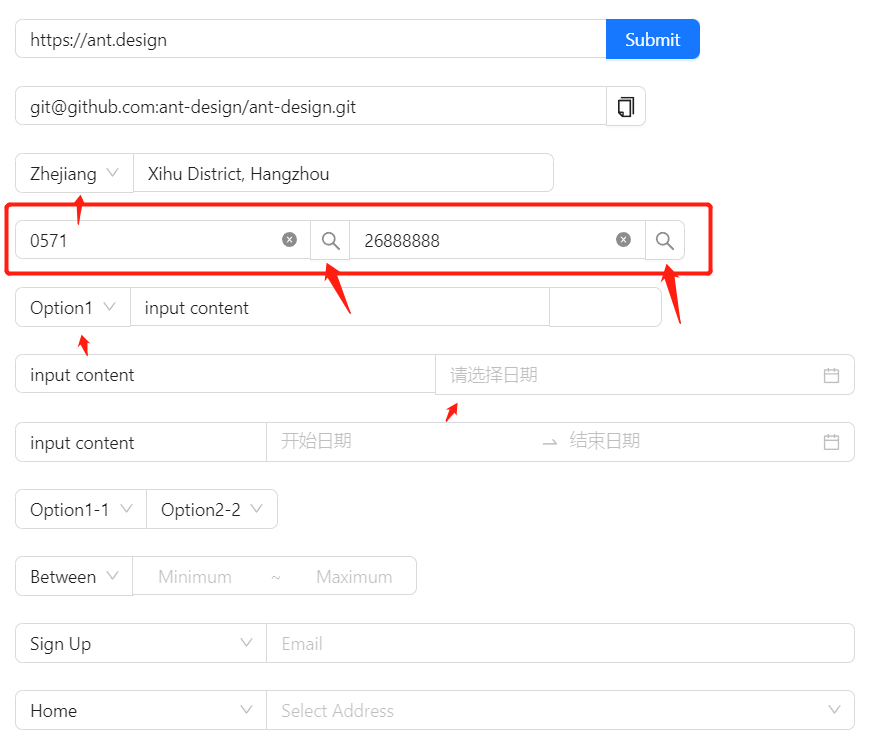Screen dimensions: 875x745
Task: Focus the git@github.com repository field
Action: [311, 106]
